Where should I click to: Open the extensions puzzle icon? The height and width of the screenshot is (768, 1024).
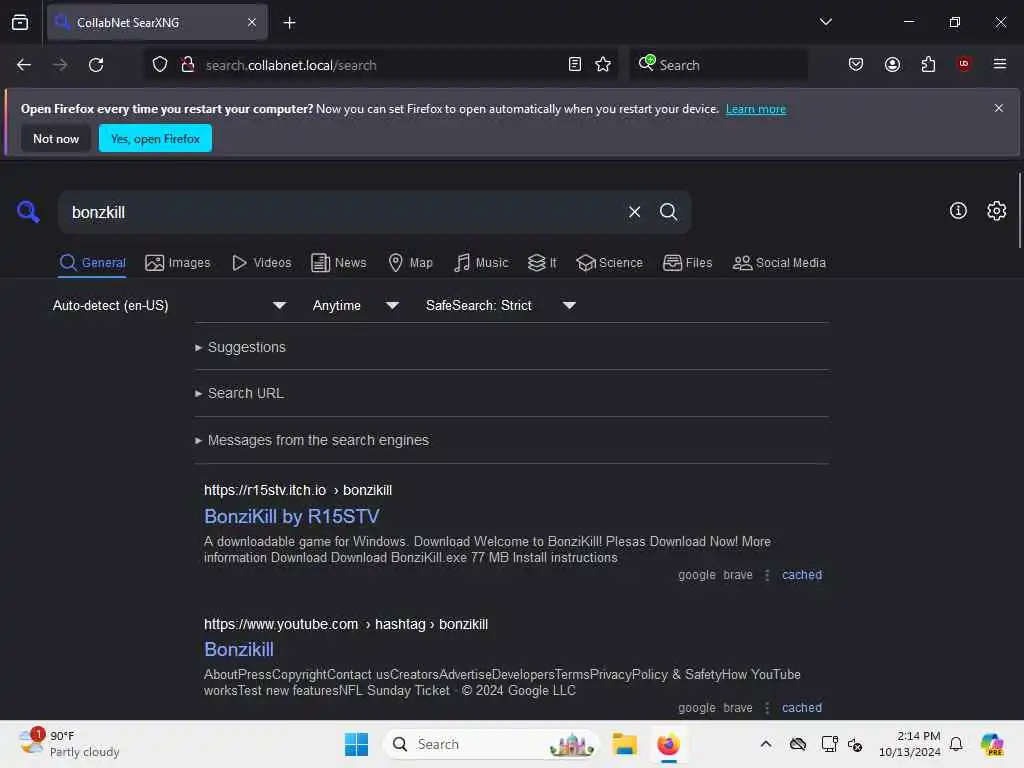[928, 64]
